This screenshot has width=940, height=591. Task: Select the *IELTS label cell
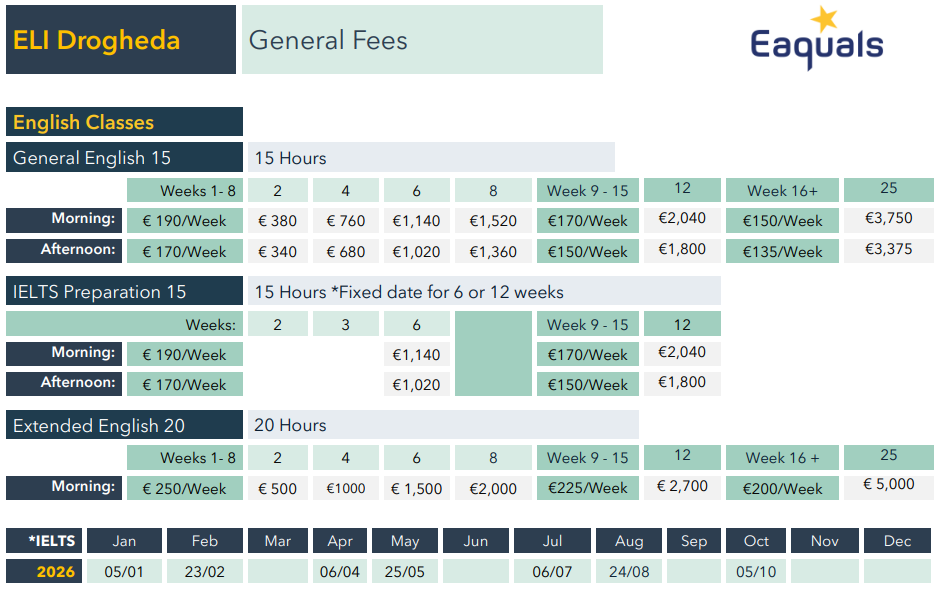tap(44, 541)
